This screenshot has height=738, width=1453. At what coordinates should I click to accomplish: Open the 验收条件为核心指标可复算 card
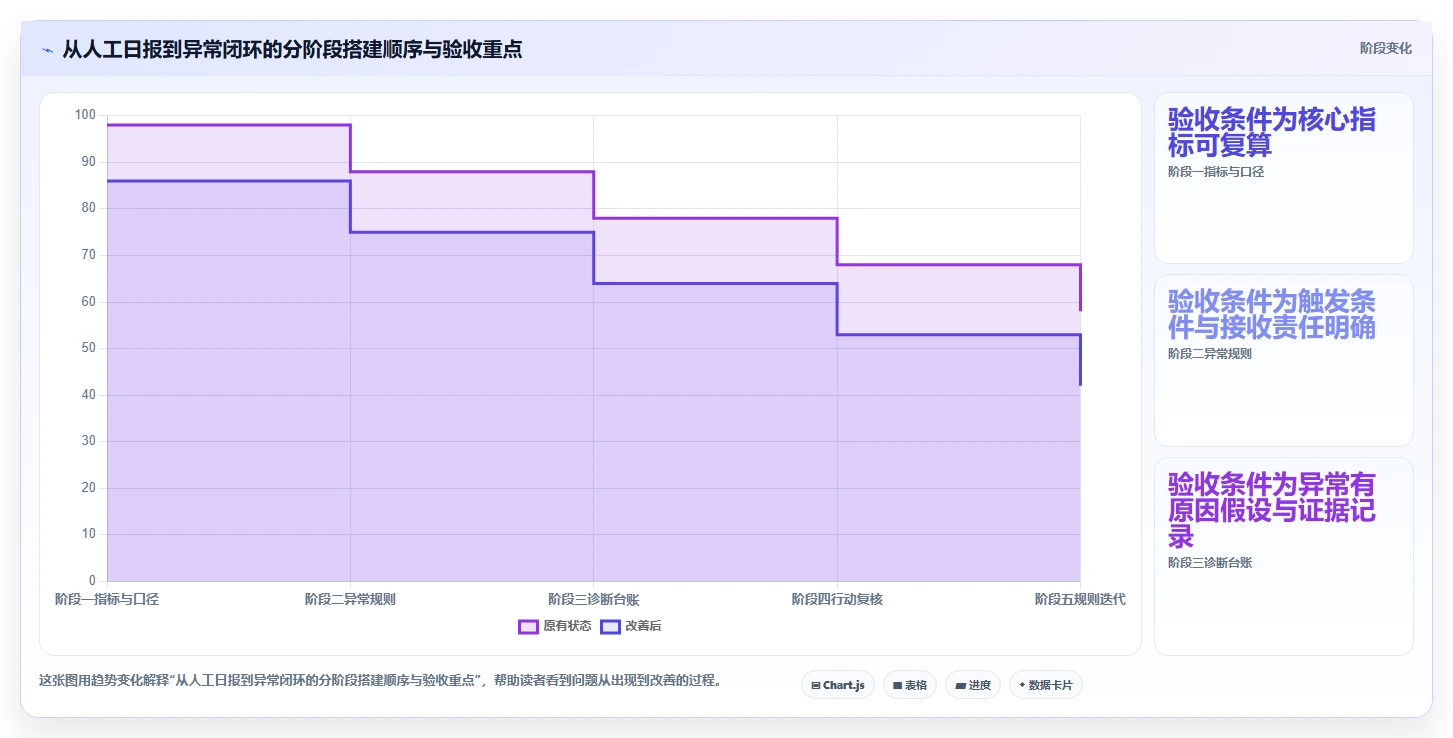coord(1284,178)
